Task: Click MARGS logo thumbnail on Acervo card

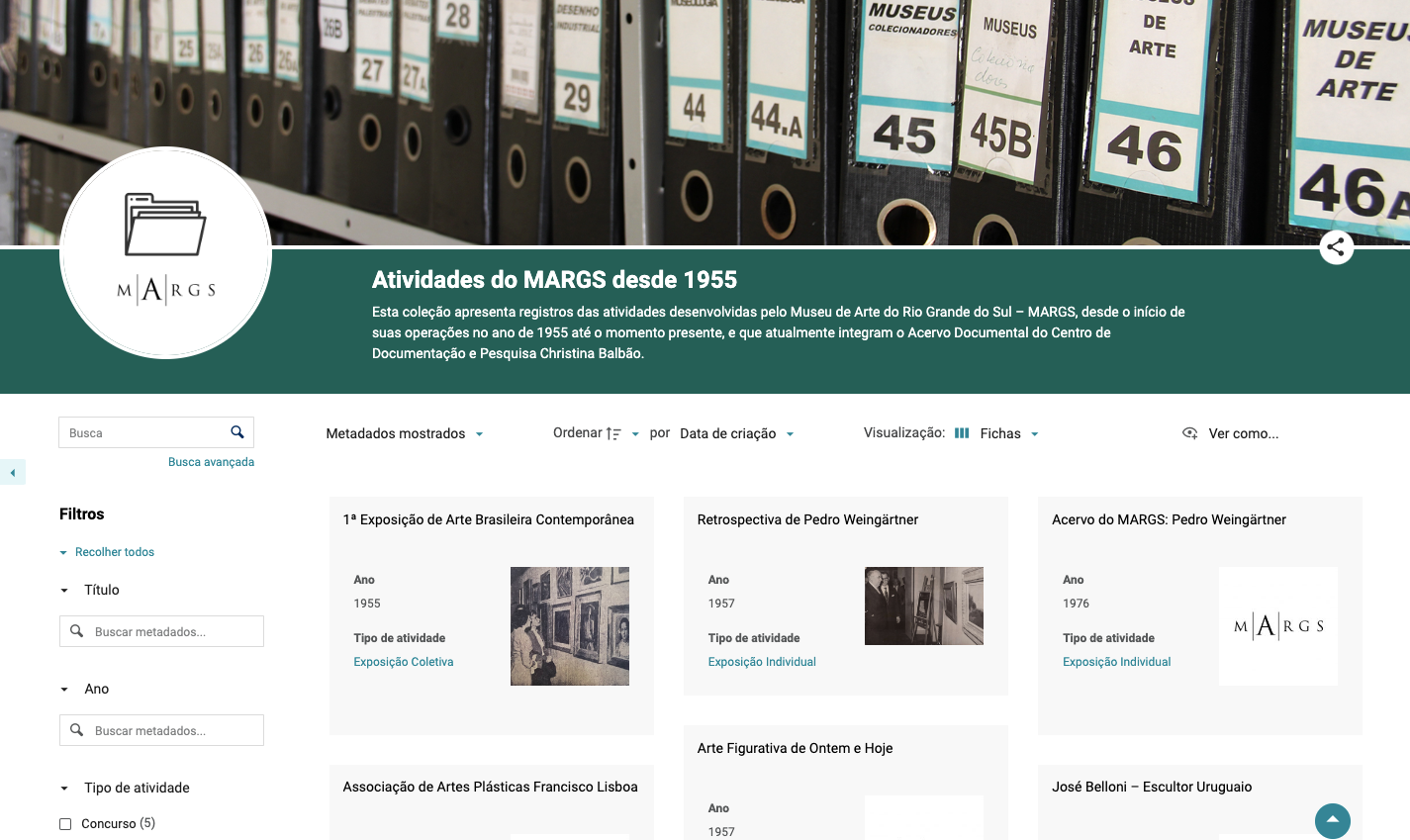Action: pos(1278,626)
